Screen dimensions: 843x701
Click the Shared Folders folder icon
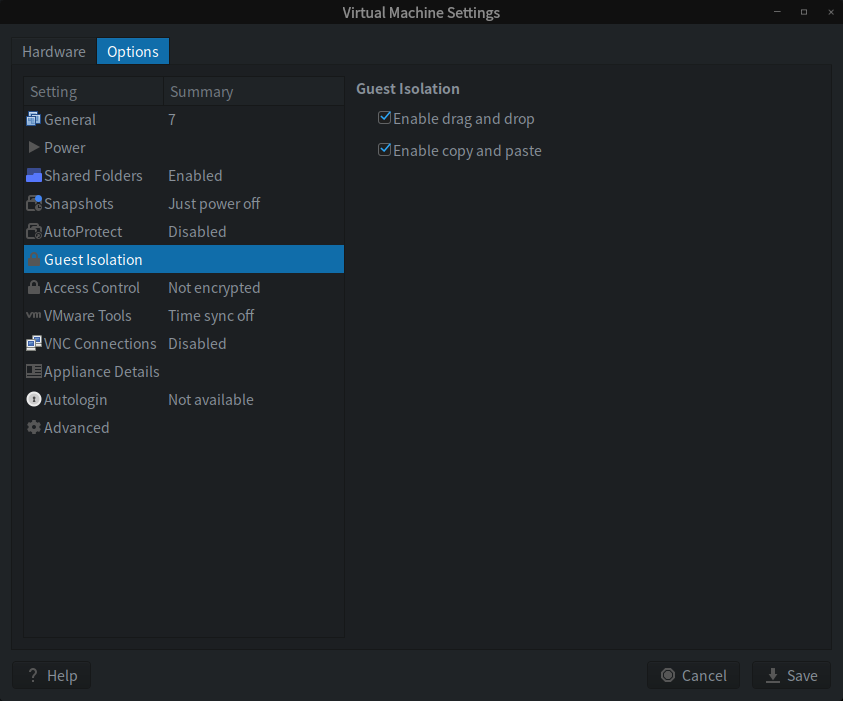[34, 176]
